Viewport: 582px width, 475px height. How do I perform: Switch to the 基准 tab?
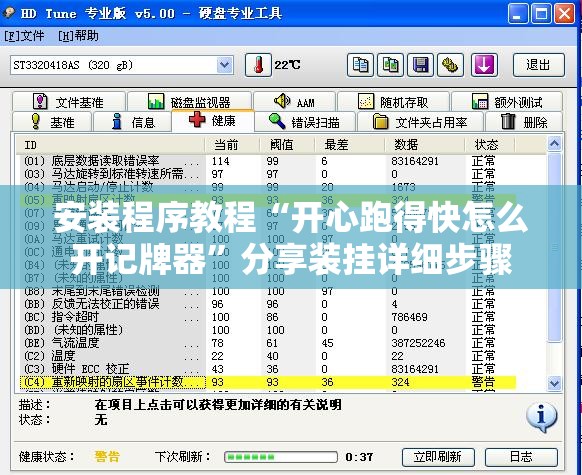click(52, 122)
